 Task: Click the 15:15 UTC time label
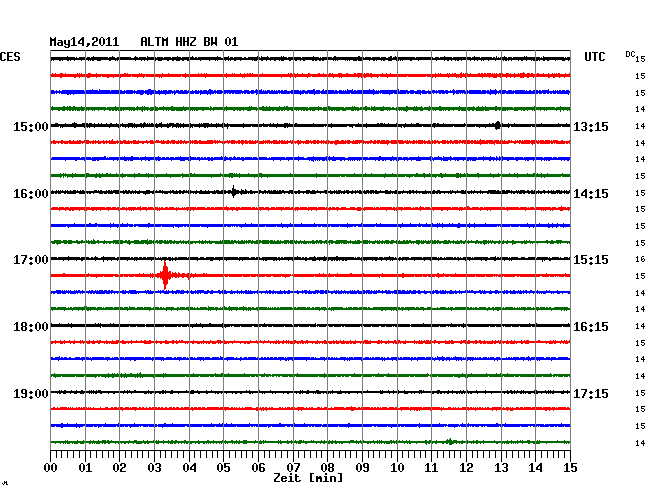coord(591,260)
